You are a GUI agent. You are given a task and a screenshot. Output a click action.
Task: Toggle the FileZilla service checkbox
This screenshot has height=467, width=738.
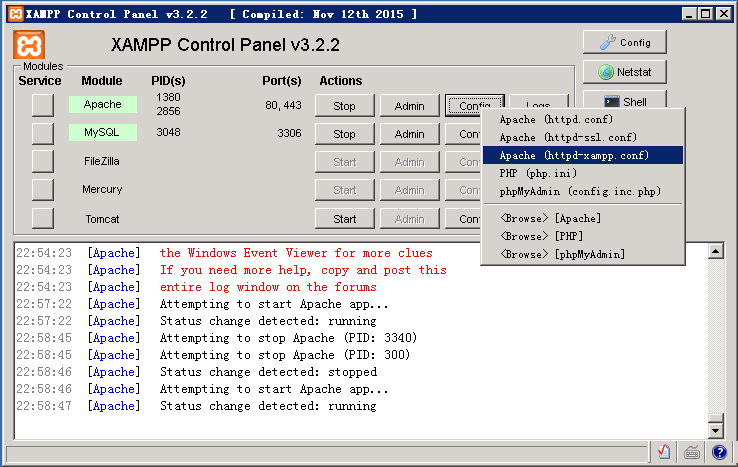(43, 161)
